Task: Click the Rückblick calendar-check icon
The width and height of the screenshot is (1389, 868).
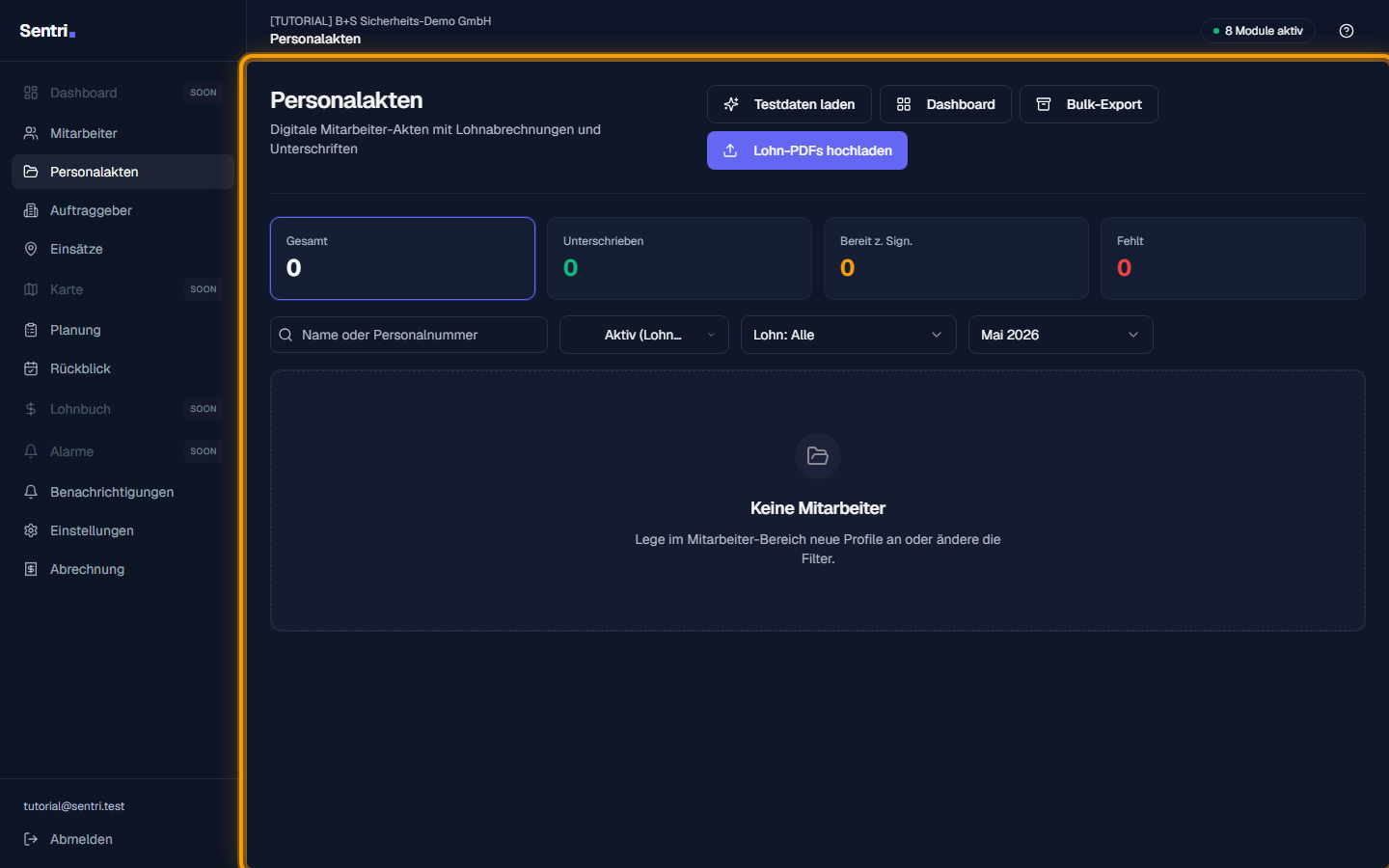Action: pyautogui.click(x=31, y=368)
